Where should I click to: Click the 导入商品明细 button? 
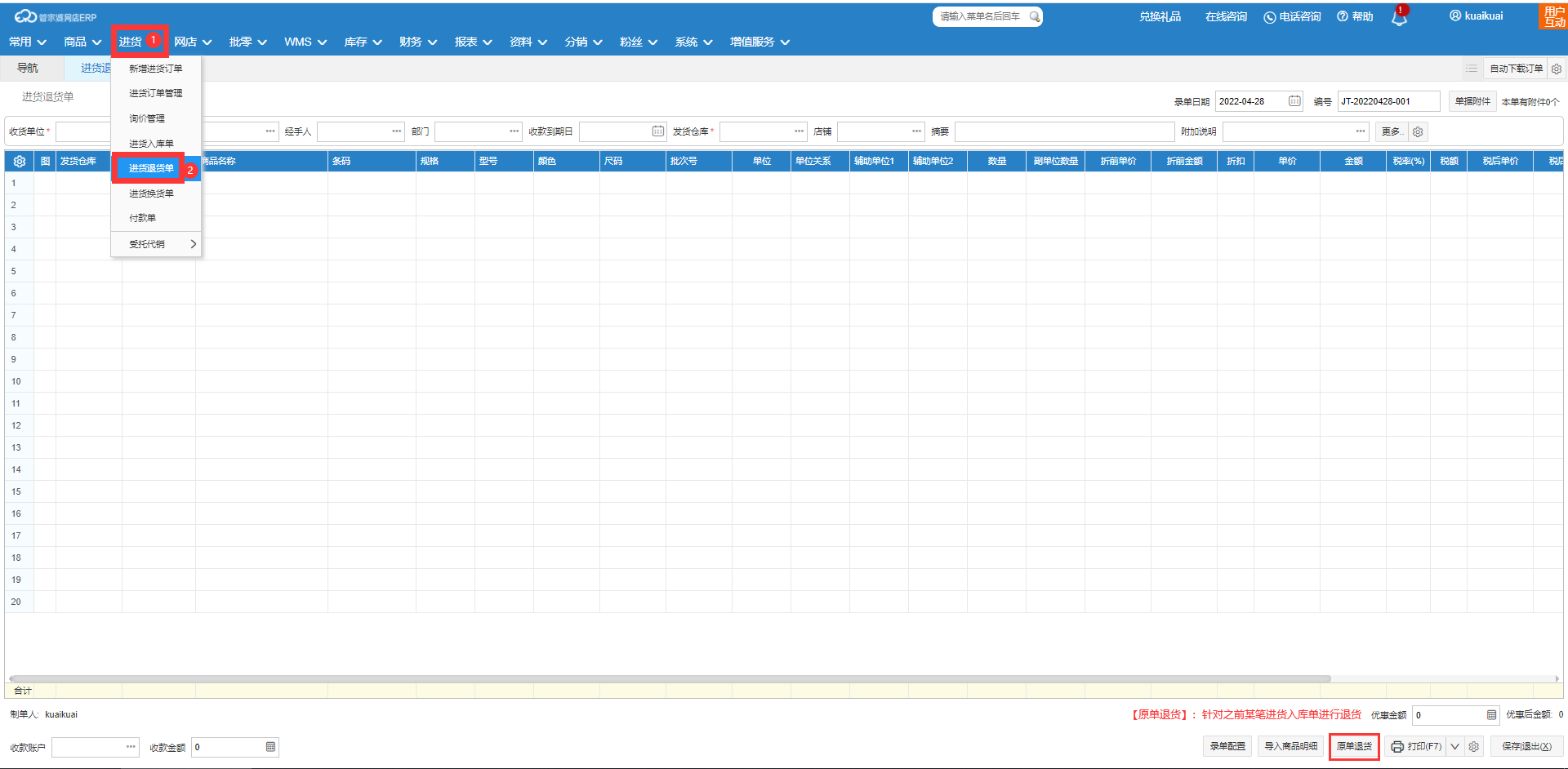[1291, 747]
